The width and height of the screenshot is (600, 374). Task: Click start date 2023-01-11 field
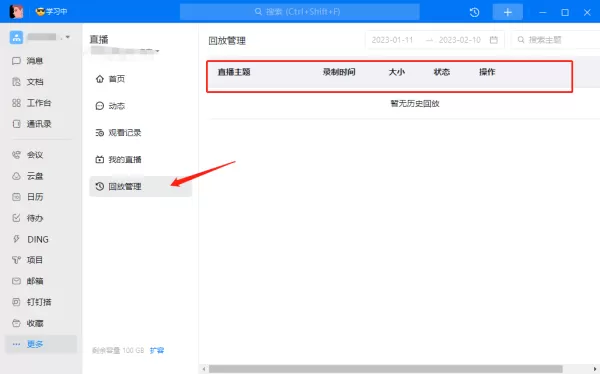[x=393, y=40]
